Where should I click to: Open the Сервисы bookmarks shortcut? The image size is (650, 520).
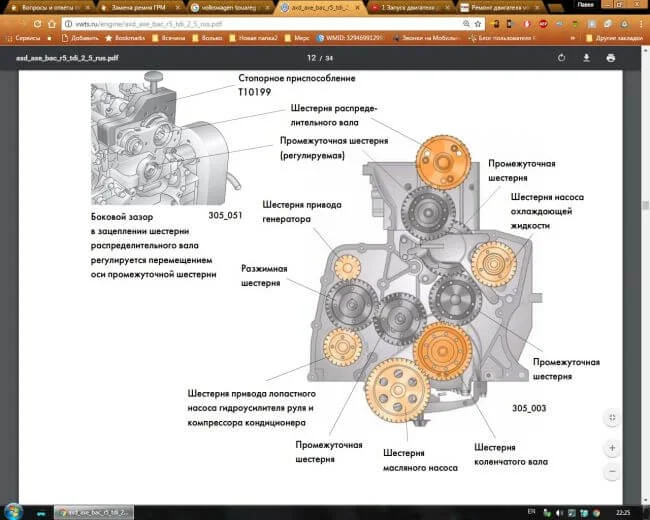(22, 37)
